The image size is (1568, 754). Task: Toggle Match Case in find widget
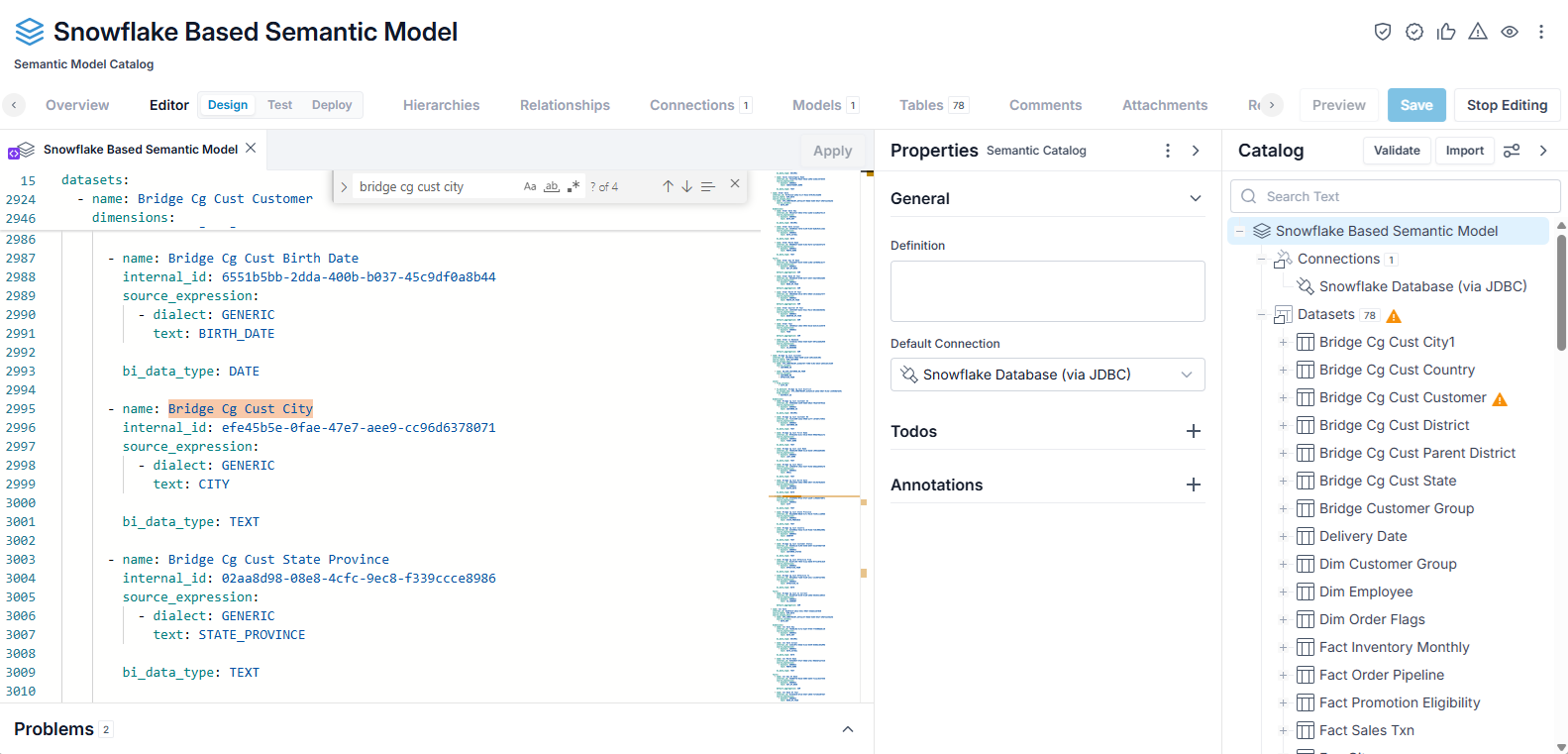coord(530,186)
